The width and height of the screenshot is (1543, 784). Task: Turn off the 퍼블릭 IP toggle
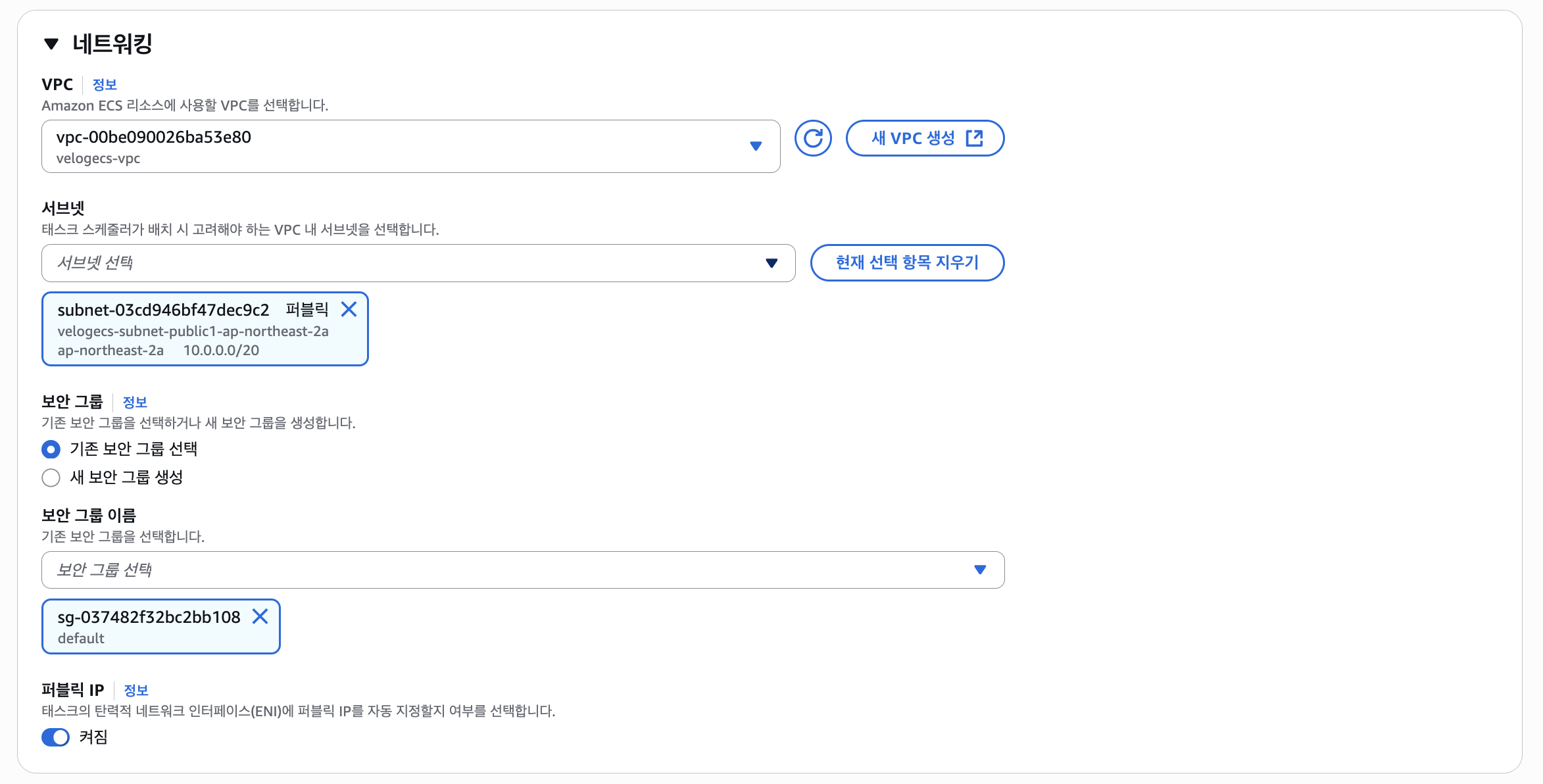(x=56, y=737)
